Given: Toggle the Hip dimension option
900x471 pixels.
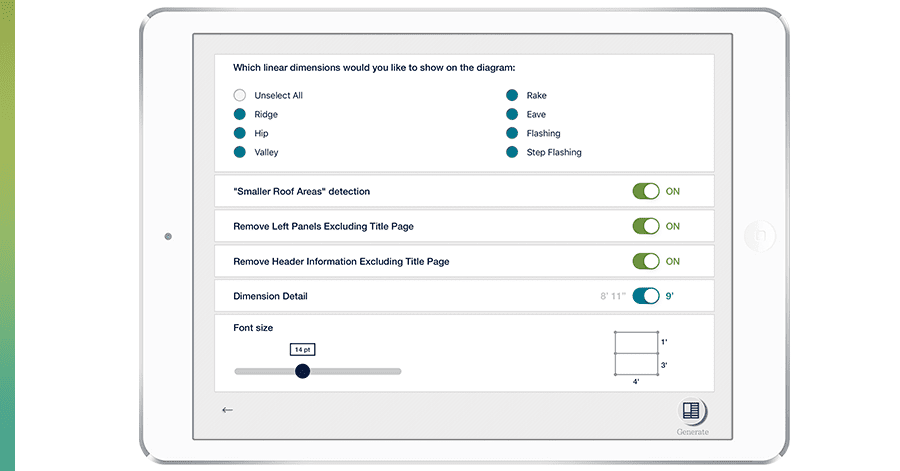Looking at the screenshot, I should tap(240, 133).
